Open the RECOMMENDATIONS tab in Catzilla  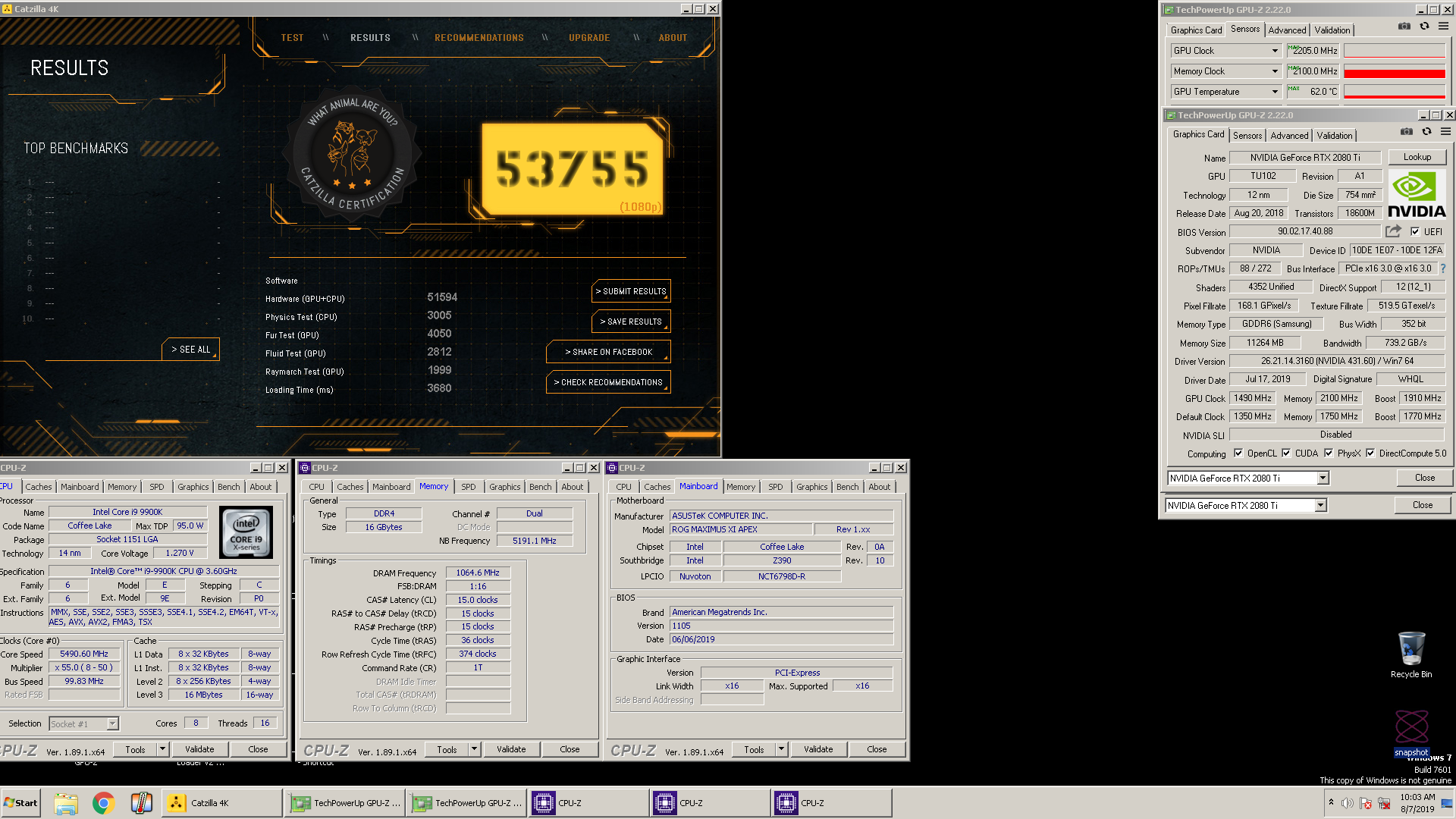(x=479, y=38)
